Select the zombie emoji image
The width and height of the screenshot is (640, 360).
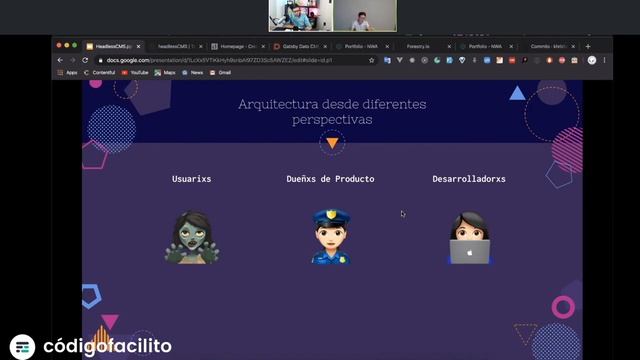pyautogui.click(x=192, y=237)
